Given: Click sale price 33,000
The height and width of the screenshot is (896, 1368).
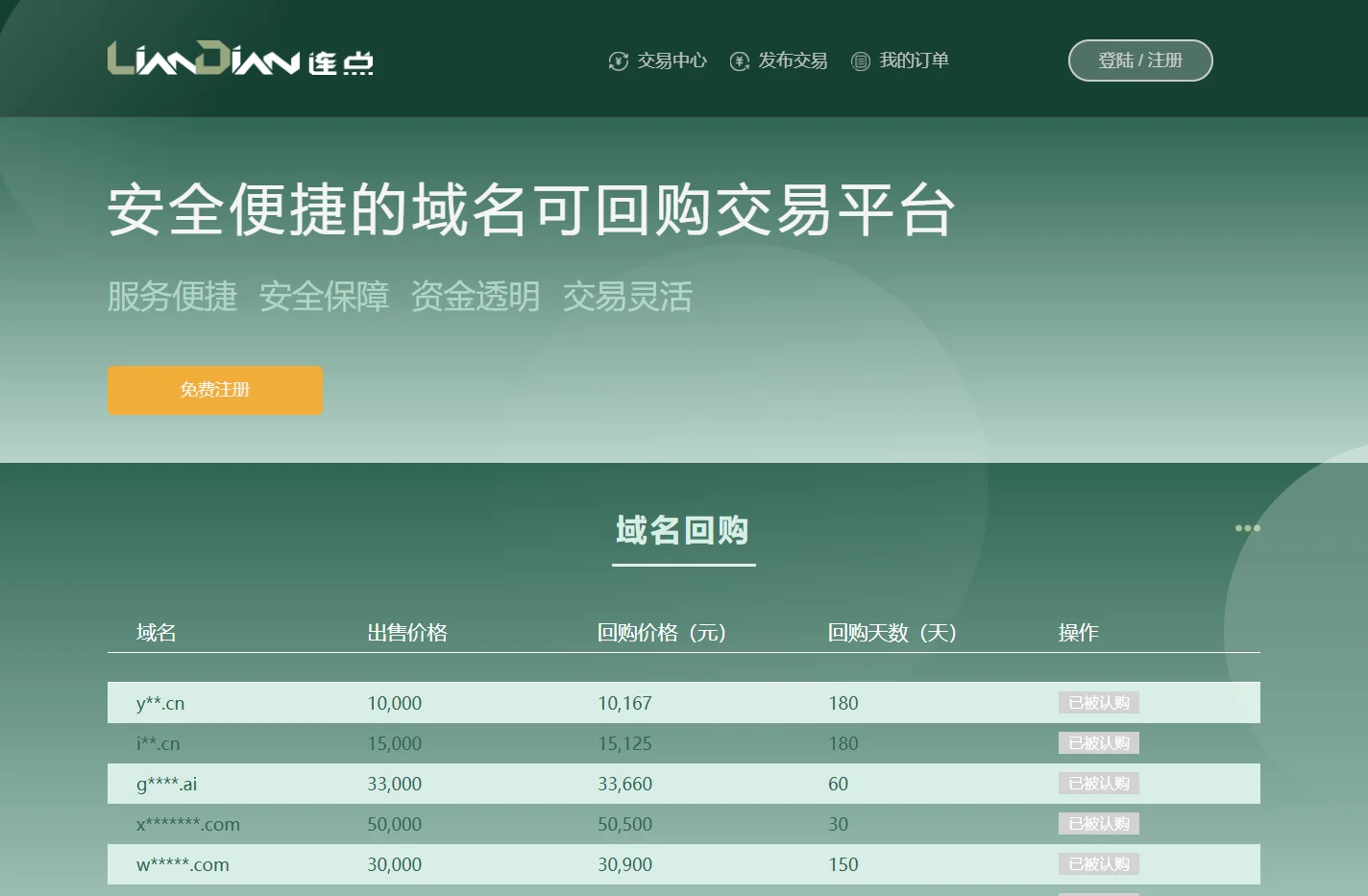Looking at the screenshot, I should [395, 784].
